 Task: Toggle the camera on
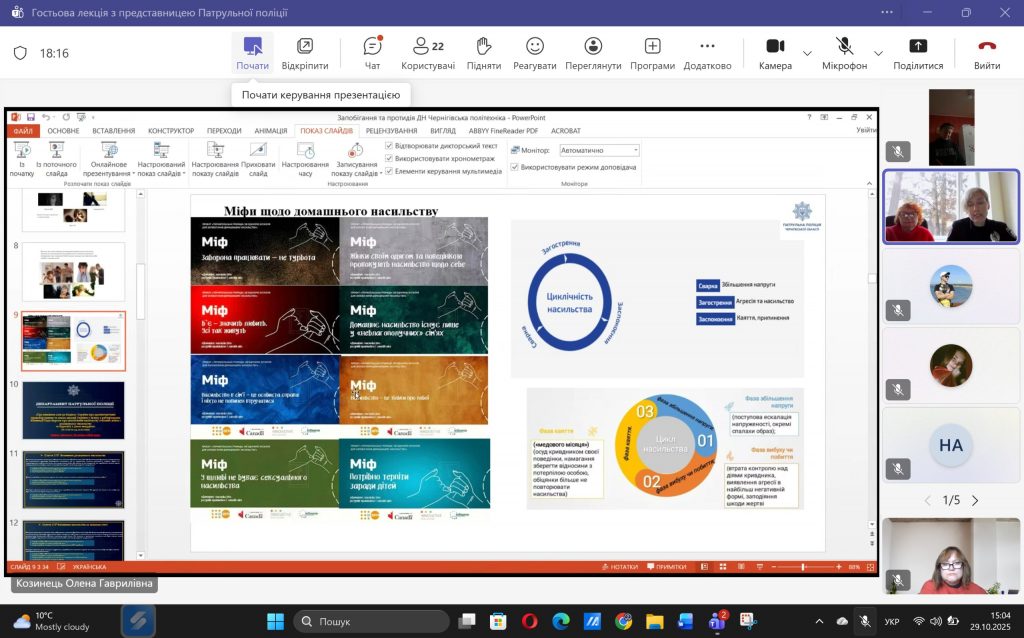coord(775,53)
